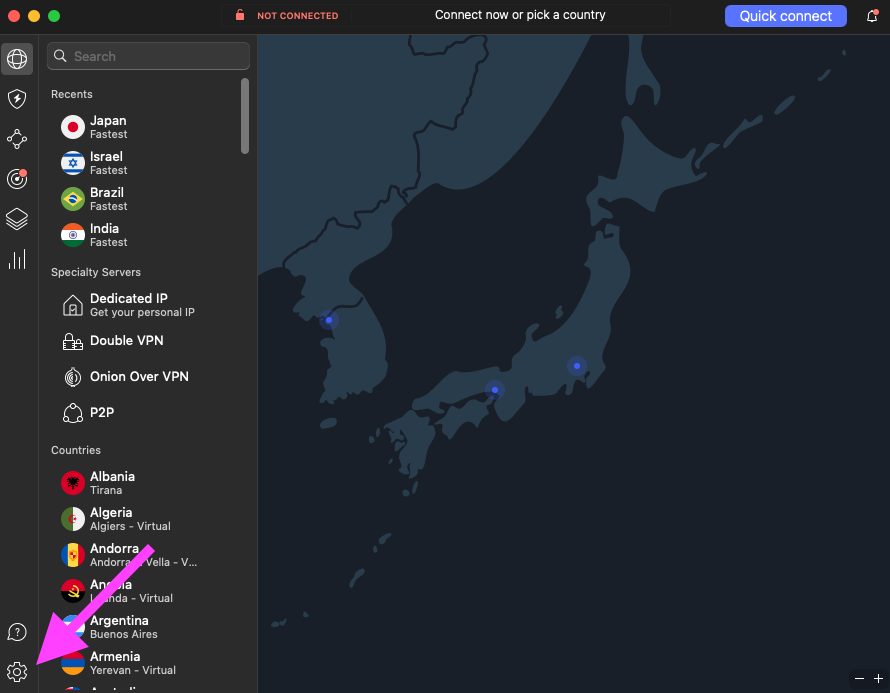
Task: Click the Recents section header
Action: 72,94
